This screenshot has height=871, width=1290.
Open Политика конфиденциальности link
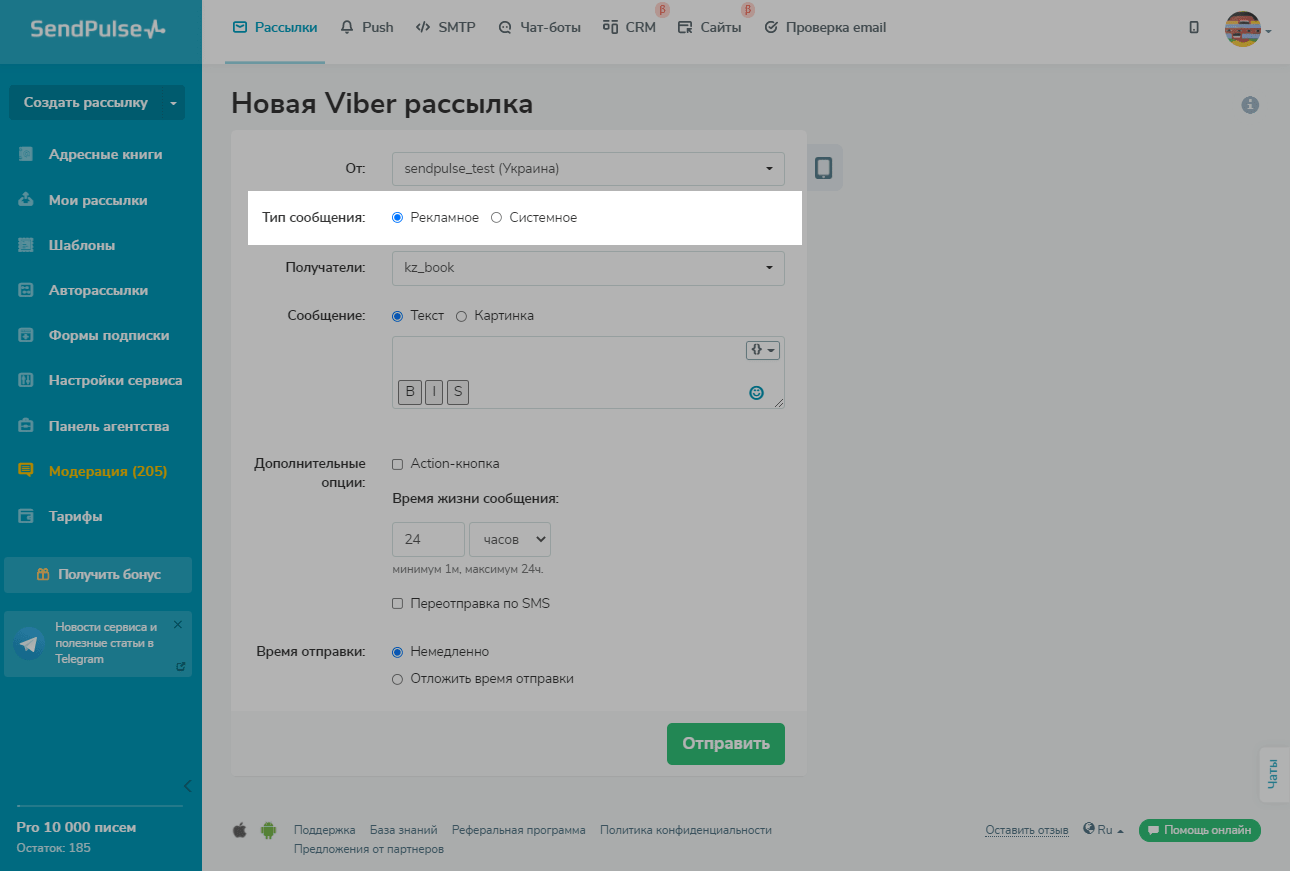[x=686, y=830]
